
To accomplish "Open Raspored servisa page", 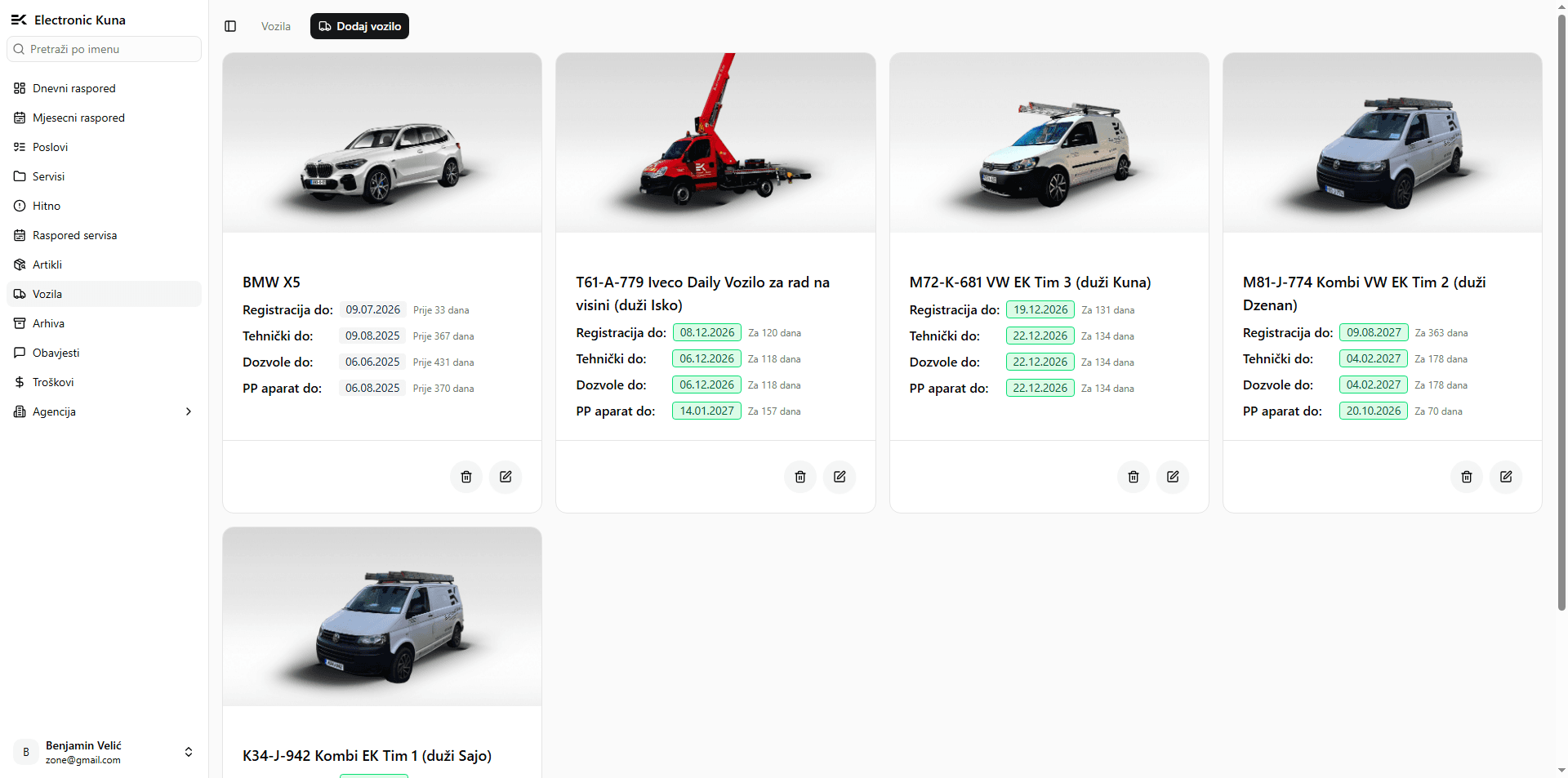I will [x=104, y=235].
